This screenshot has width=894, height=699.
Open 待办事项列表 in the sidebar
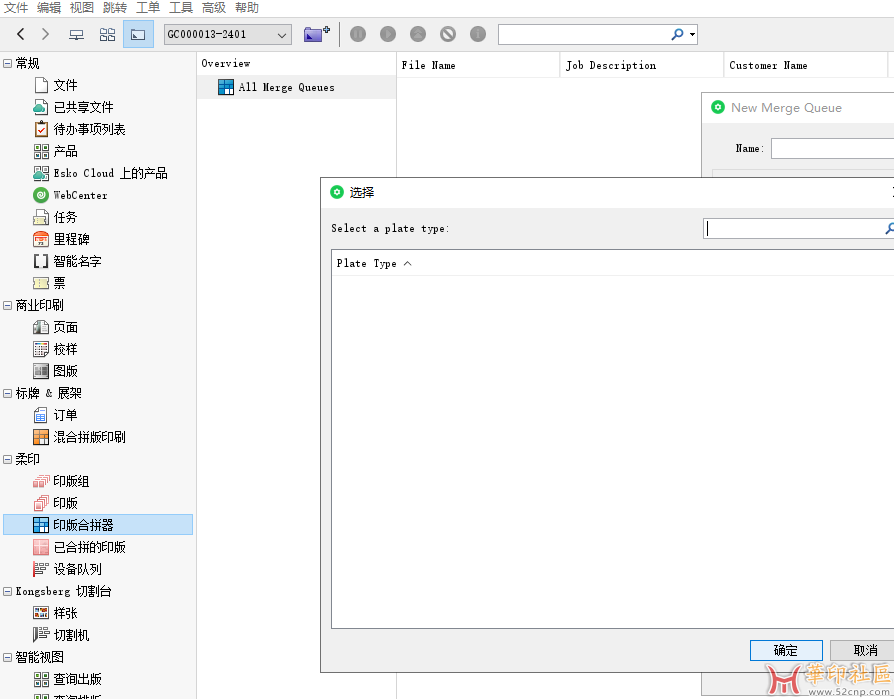tap(89, 129)
